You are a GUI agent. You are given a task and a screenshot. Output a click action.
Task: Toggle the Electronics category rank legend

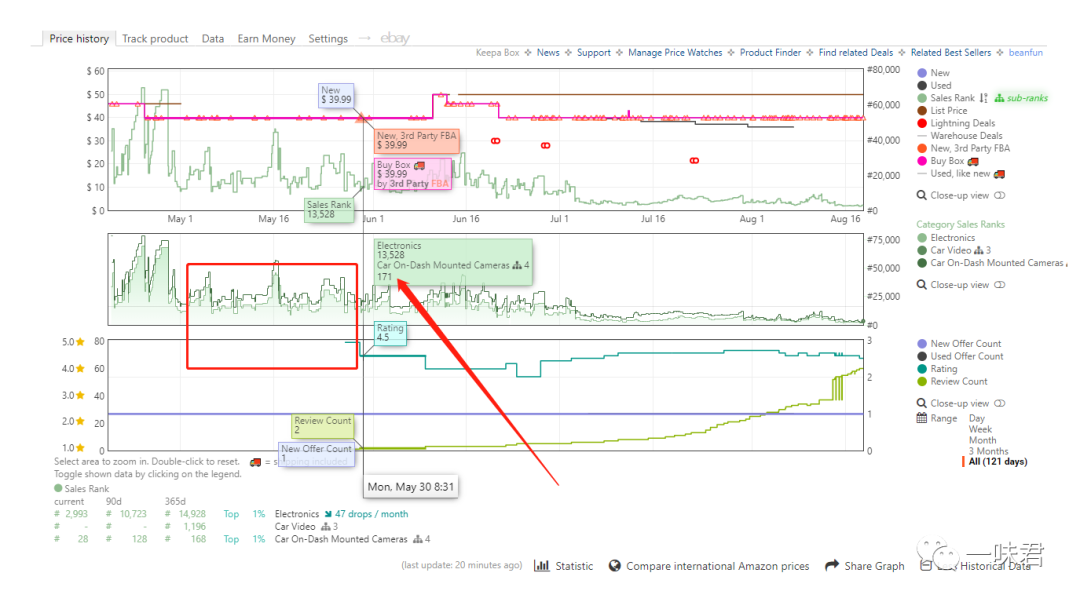946,238
